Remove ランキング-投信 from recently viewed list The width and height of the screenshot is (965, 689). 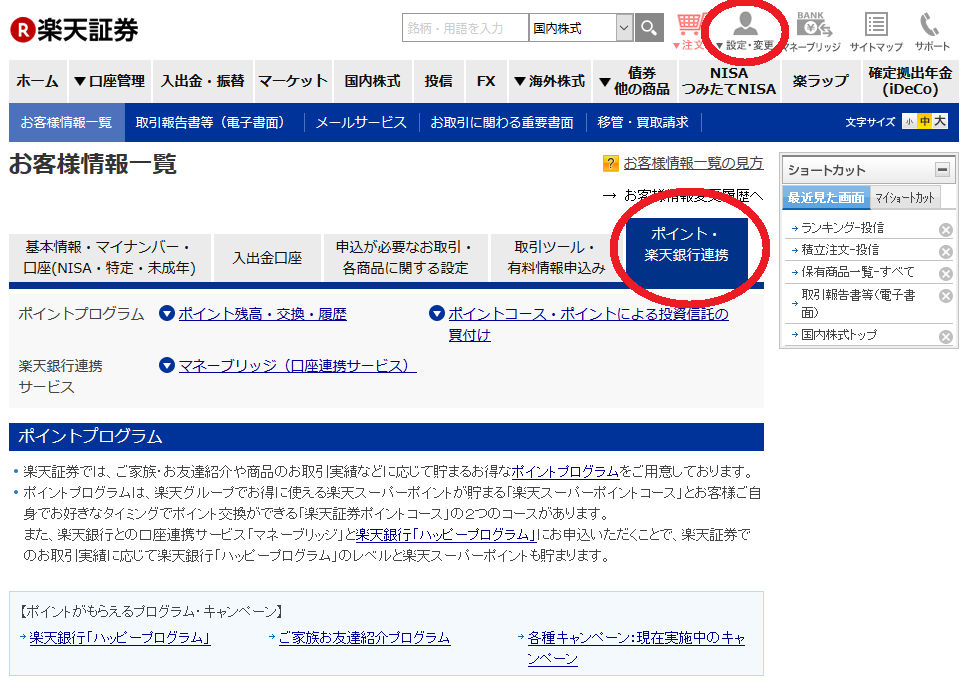[945, 230]
